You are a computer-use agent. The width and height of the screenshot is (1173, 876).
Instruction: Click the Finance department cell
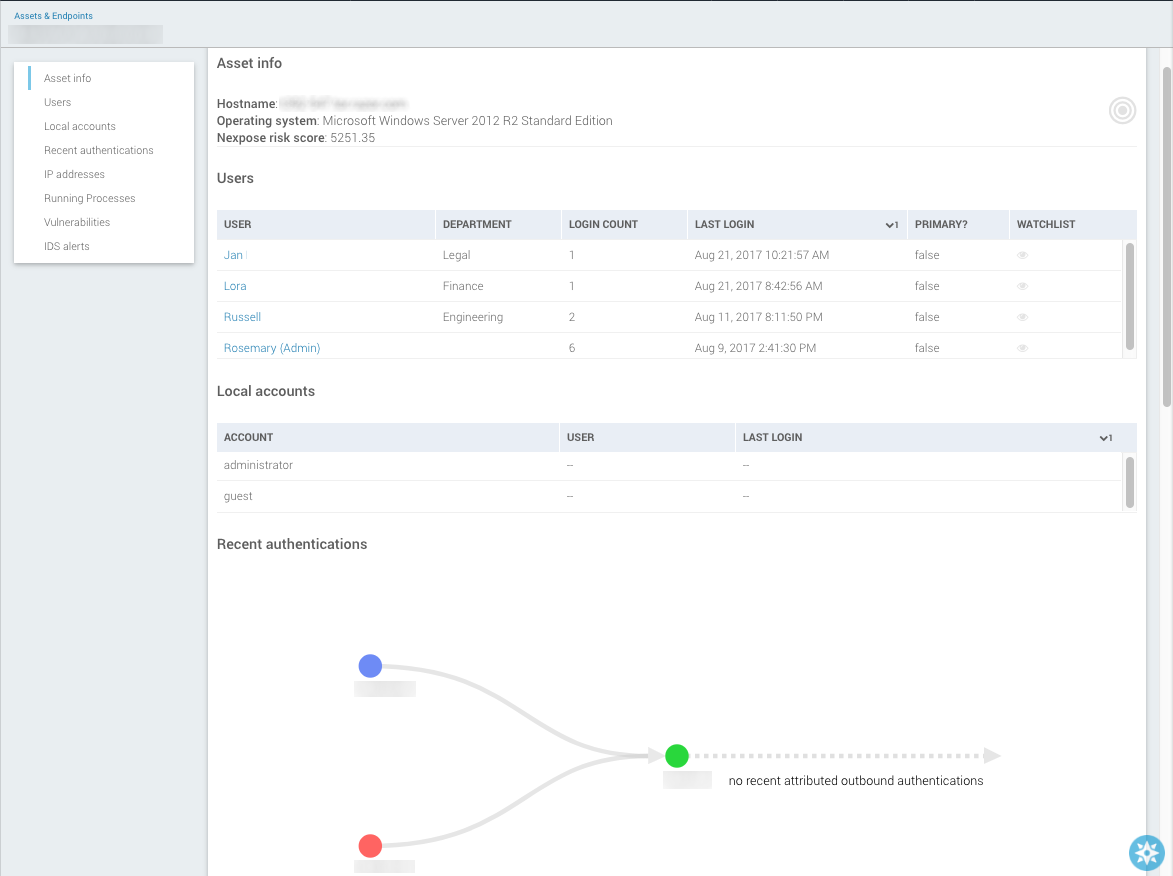[463, 286]
